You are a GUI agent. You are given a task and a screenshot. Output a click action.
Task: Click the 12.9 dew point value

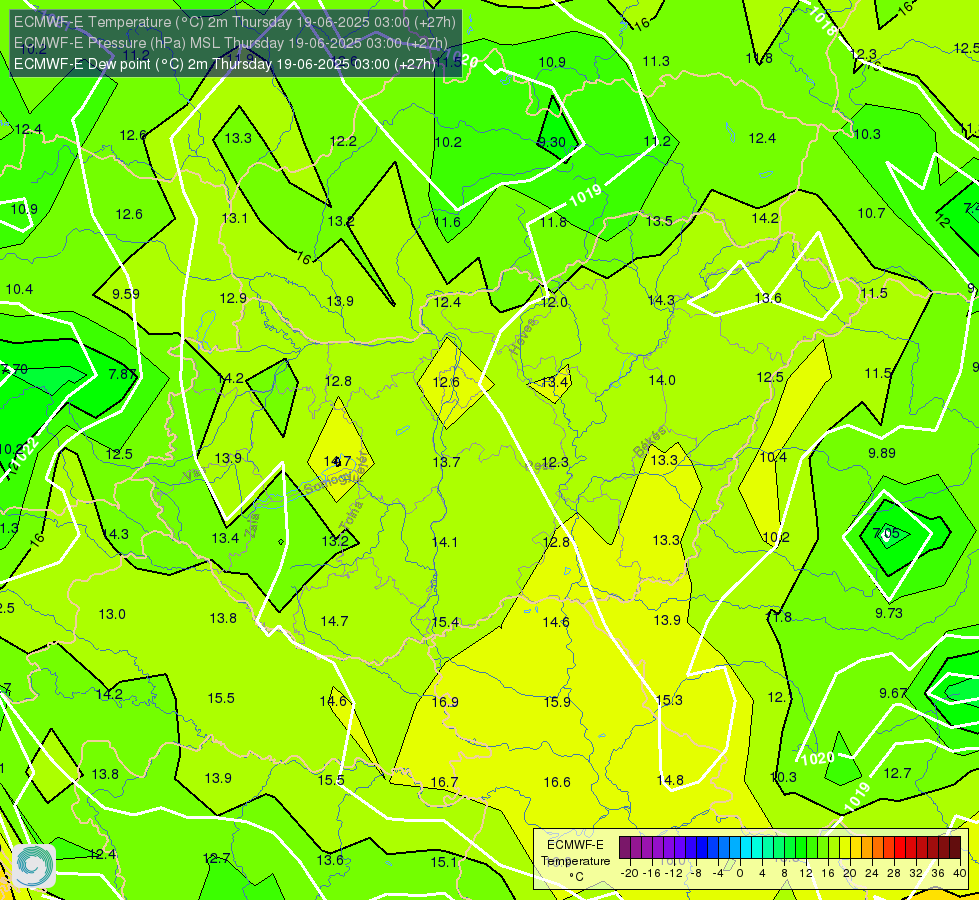click(234, 298)
